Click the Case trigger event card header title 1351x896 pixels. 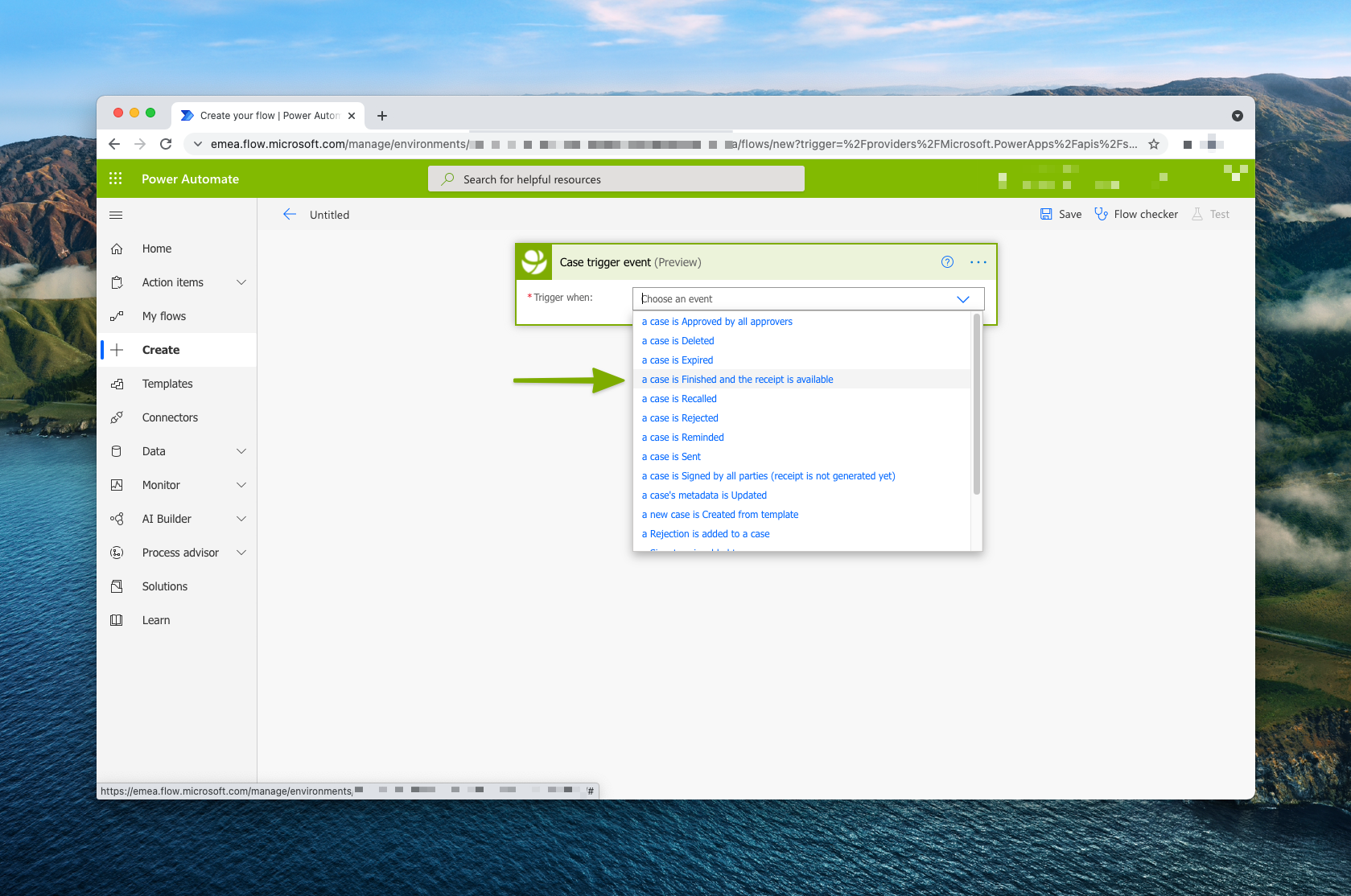click(x=630, y=262)
